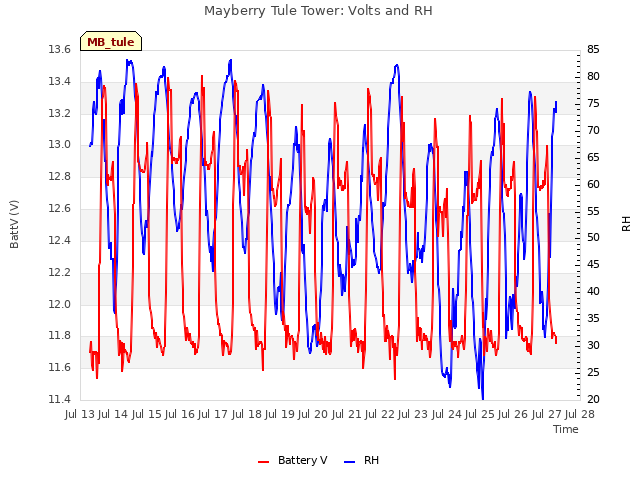Click the 13.4 voltage tick label
640x480 pixels.
click(x=60, y=81)
